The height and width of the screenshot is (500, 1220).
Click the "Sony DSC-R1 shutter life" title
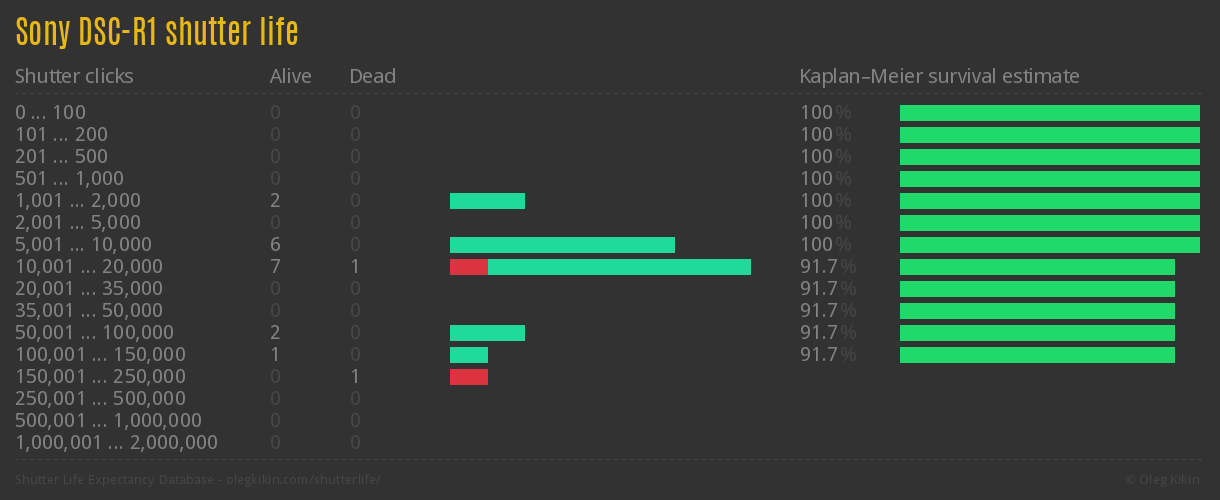(157, 32)
